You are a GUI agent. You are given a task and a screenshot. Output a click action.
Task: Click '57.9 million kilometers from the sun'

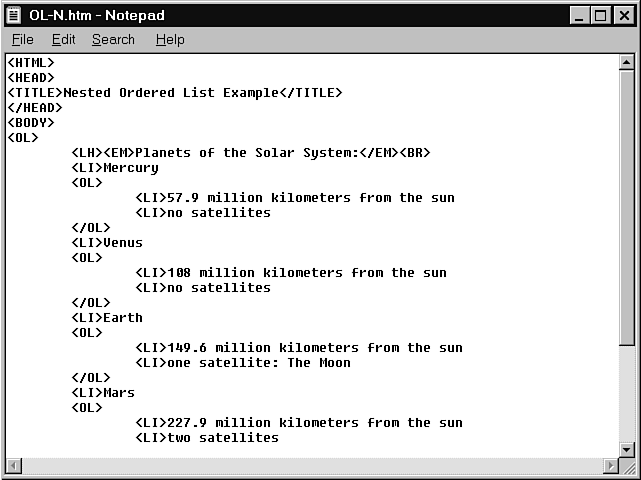tap(311, 197)
